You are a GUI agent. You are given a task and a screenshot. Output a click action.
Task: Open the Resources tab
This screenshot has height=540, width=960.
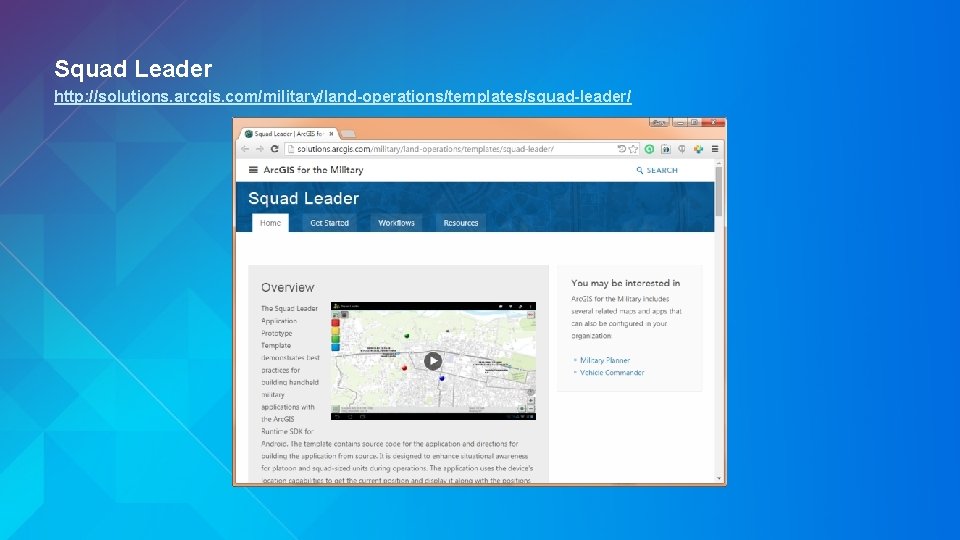coord(461,223)
